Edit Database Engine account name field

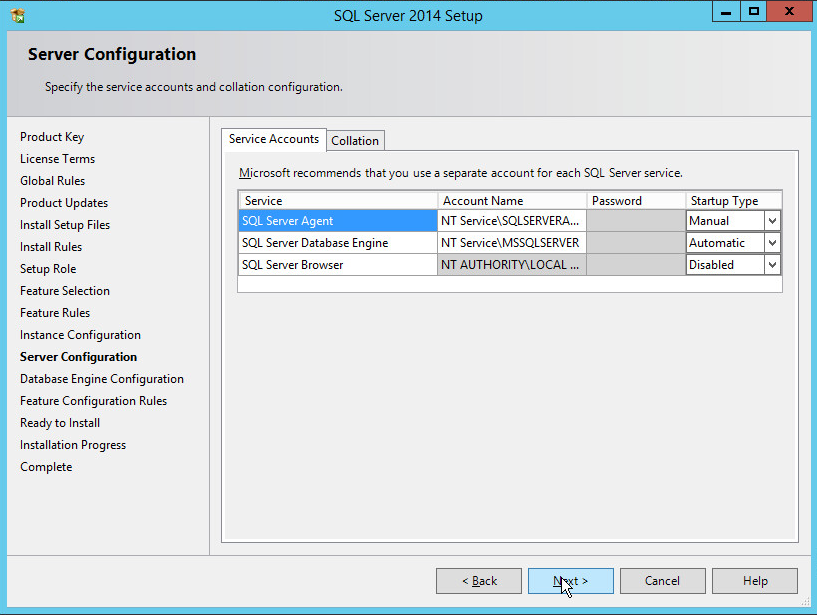[x=511, y=243]
